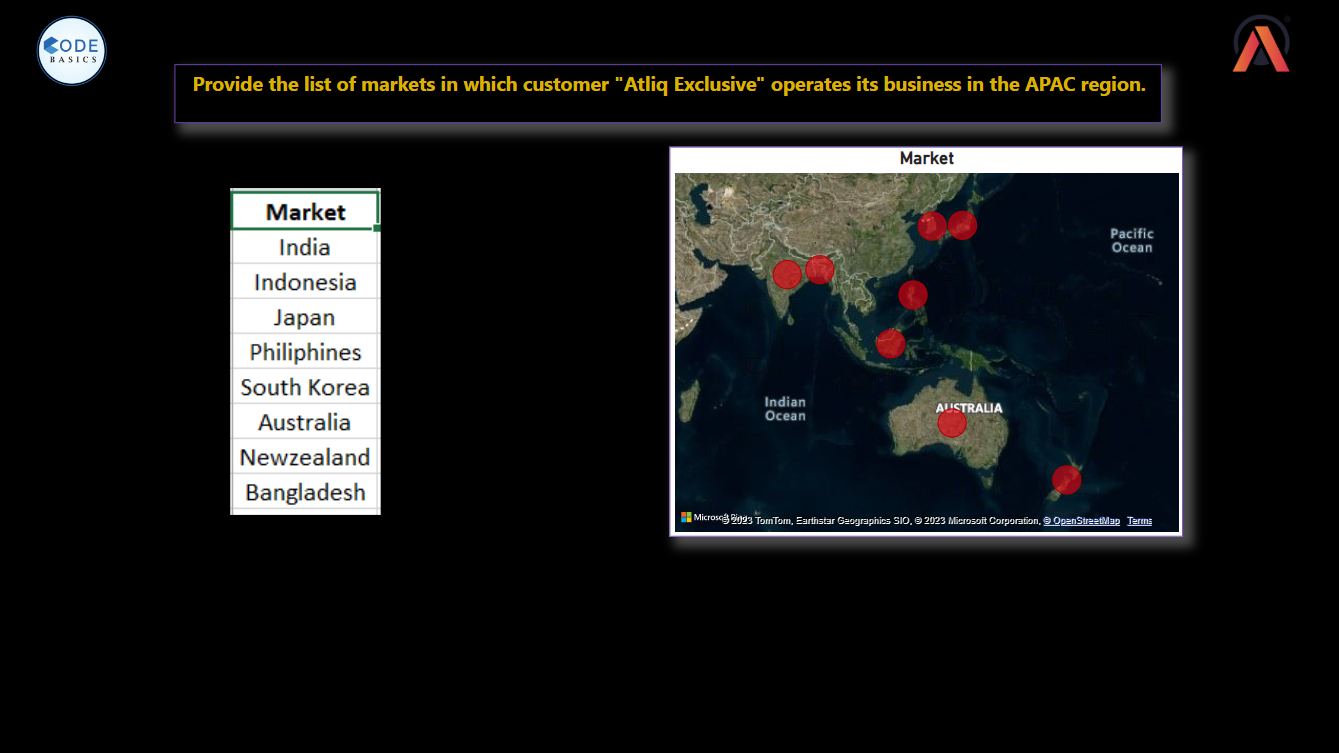1339x753 pixels.
Task: Select the South Korea table cell
Action: point(305,387)
